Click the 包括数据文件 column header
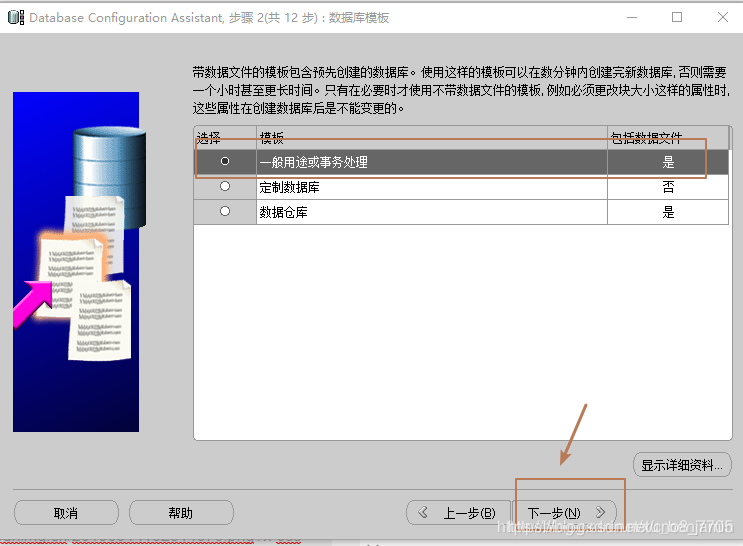 [668, 138]
